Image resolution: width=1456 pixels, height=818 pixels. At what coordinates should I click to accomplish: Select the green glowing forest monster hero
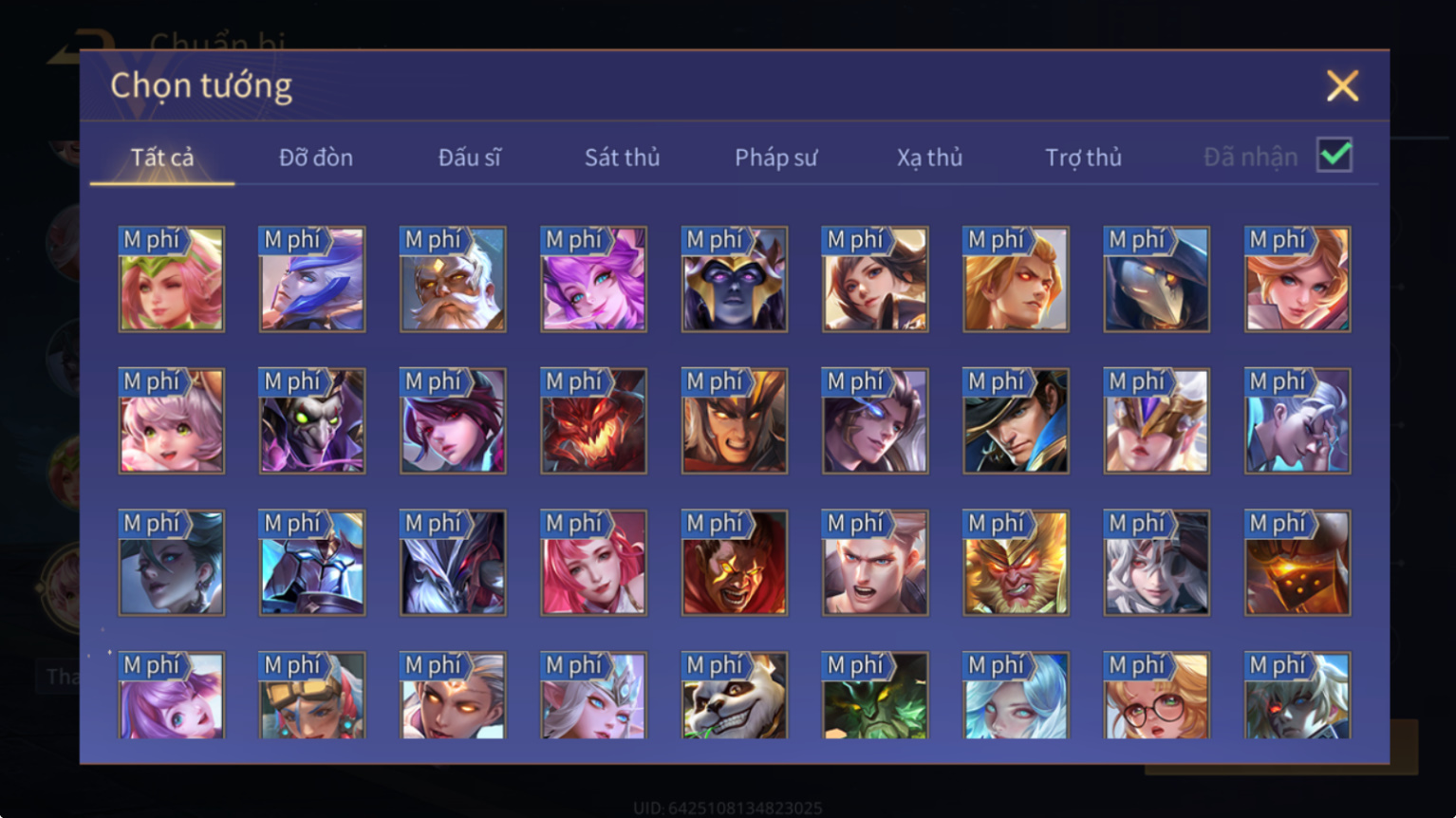875,695
